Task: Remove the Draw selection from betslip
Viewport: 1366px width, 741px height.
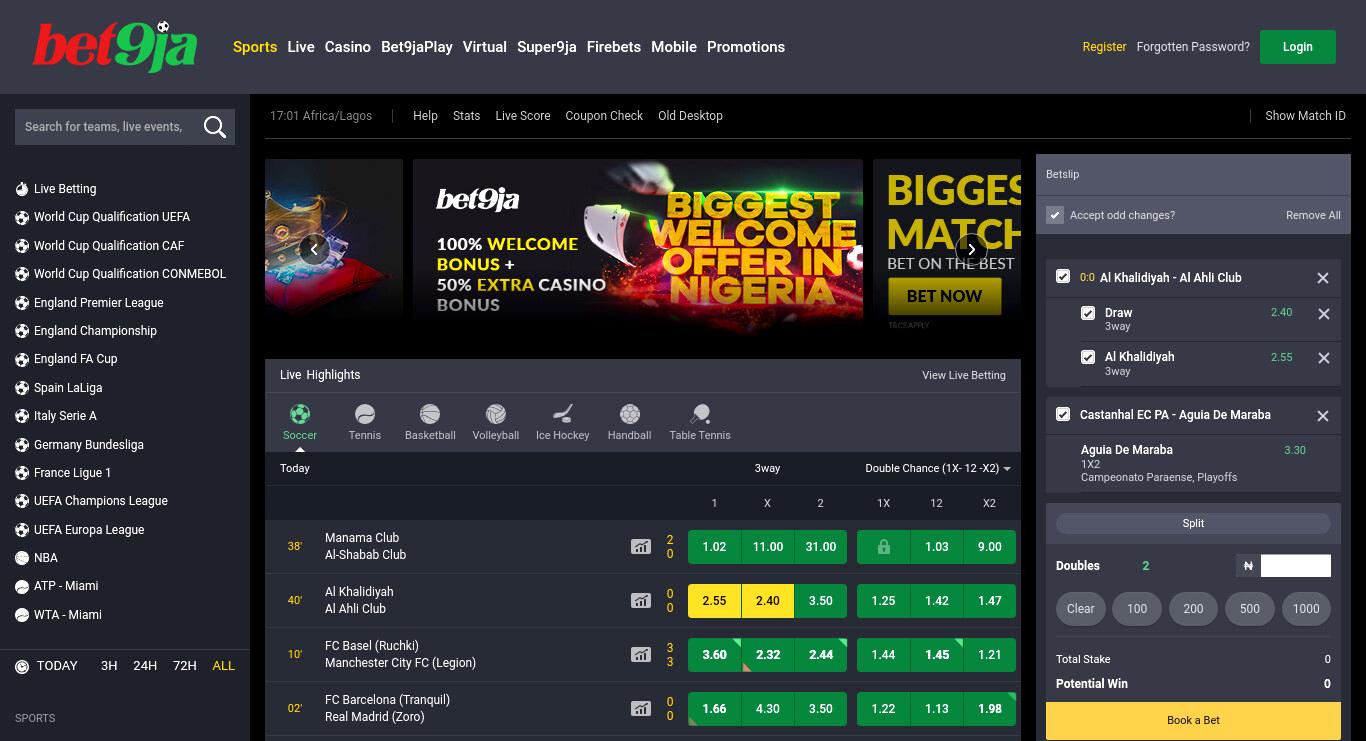Action: [1324, 314]
